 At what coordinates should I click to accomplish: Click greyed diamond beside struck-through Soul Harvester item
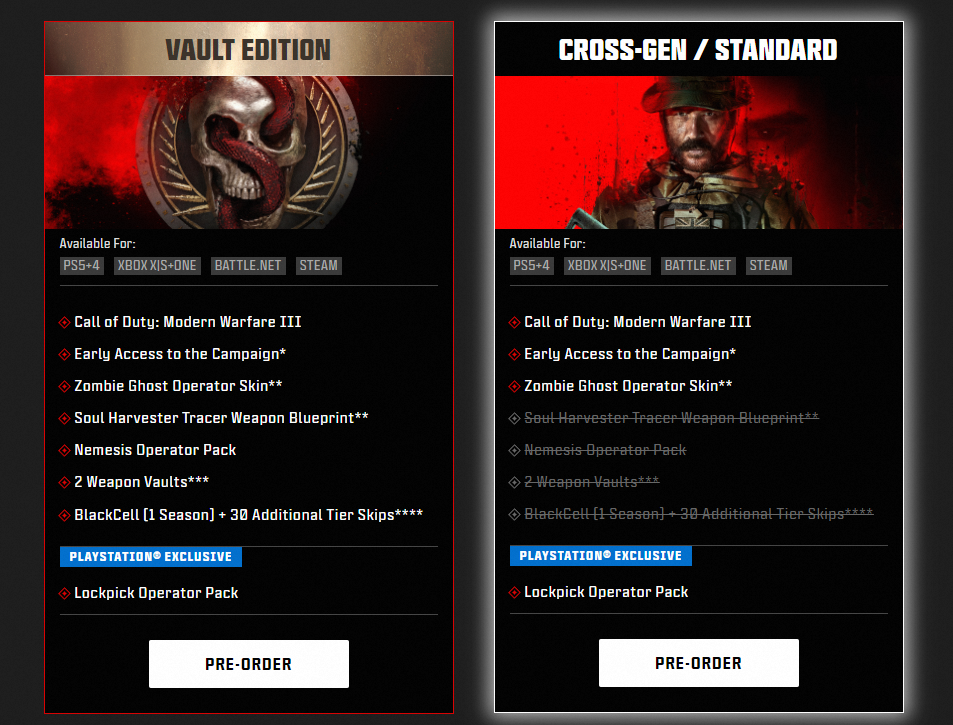tap(514, 418)
